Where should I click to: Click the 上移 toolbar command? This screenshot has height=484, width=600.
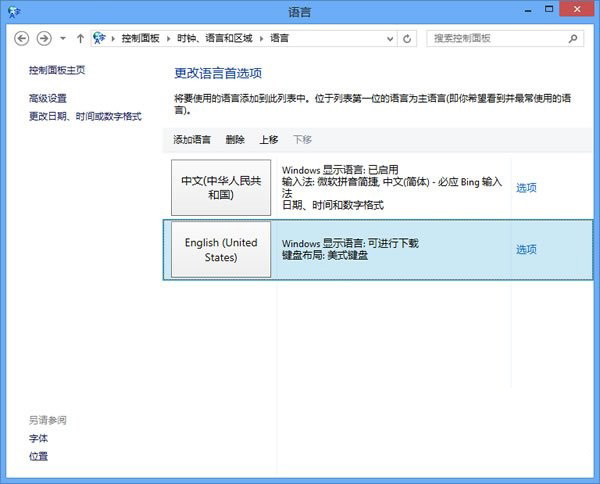point(269,140)
